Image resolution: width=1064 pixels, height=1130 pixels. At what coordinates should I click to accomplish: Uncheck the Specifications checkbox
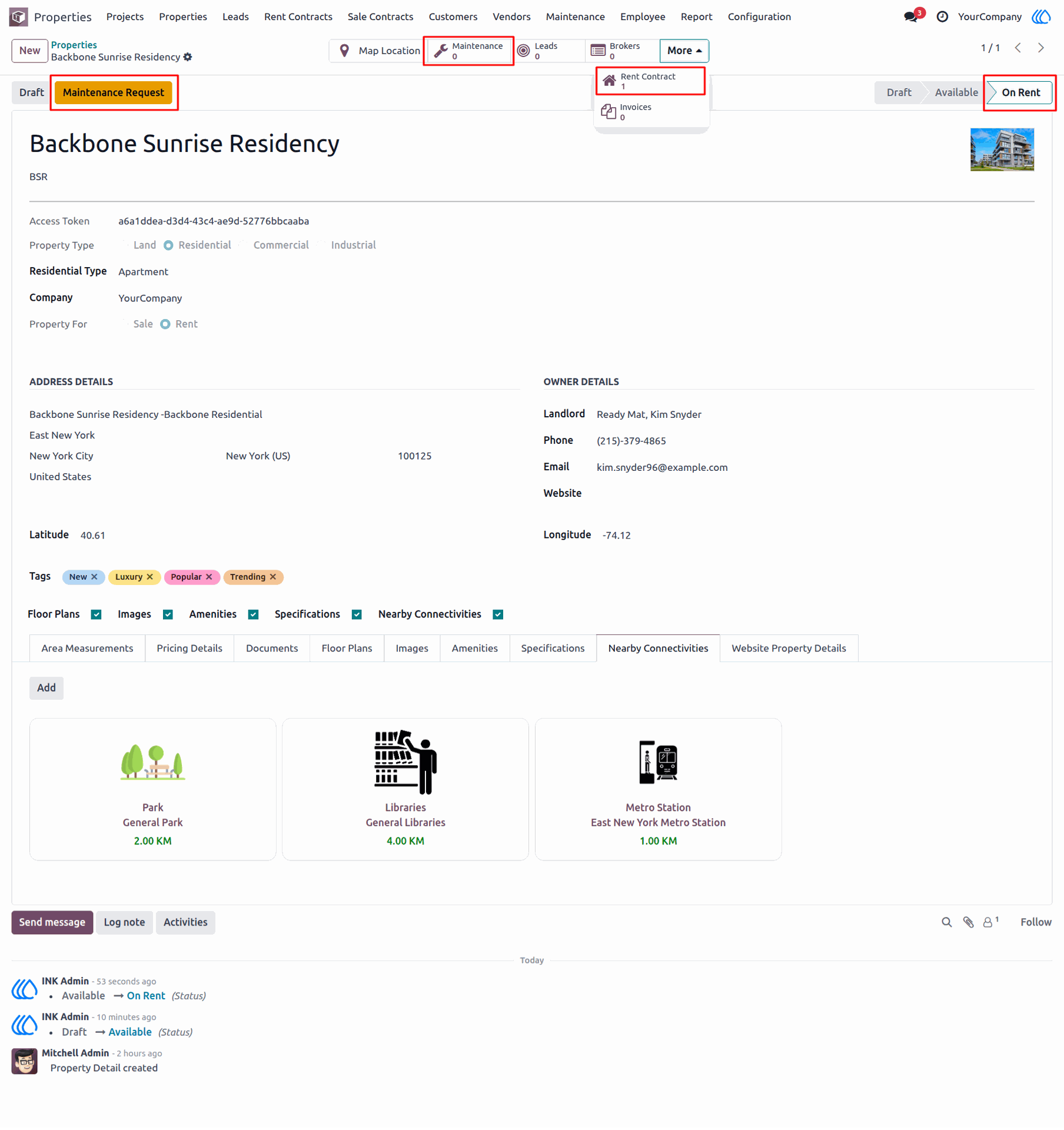[357, 614]
